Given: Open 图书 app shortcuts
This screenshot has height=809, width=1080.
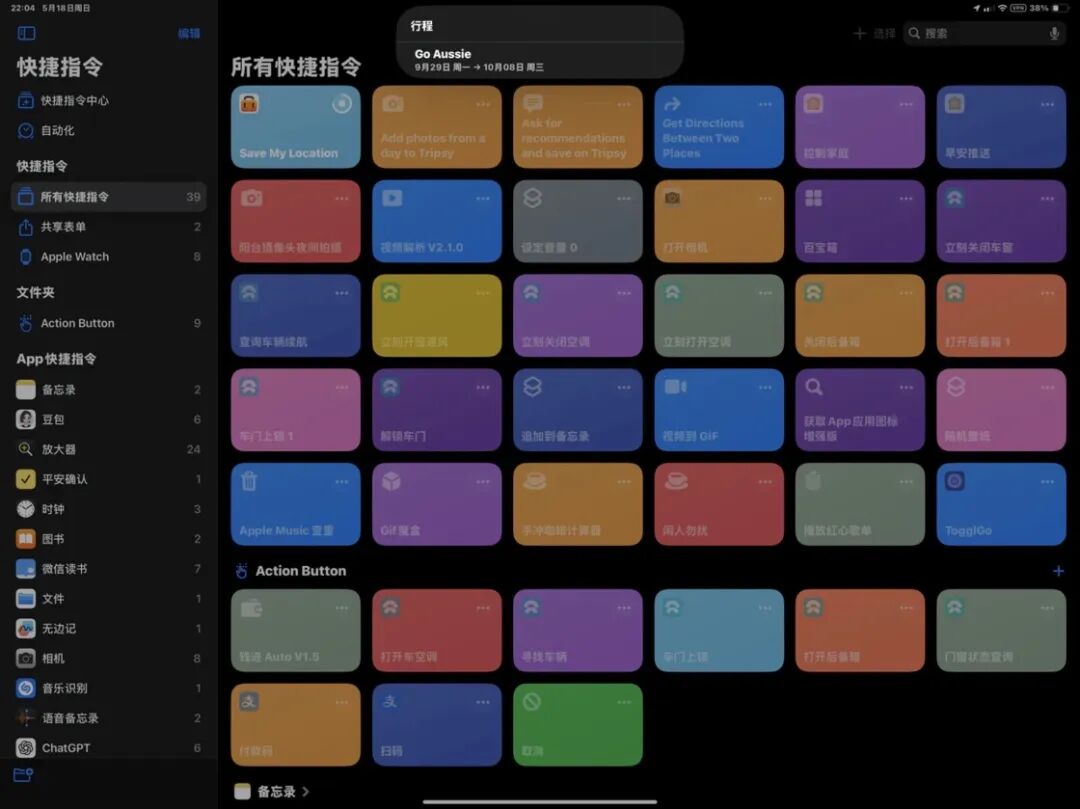Looking at the screenshot, I should [109, 538].
